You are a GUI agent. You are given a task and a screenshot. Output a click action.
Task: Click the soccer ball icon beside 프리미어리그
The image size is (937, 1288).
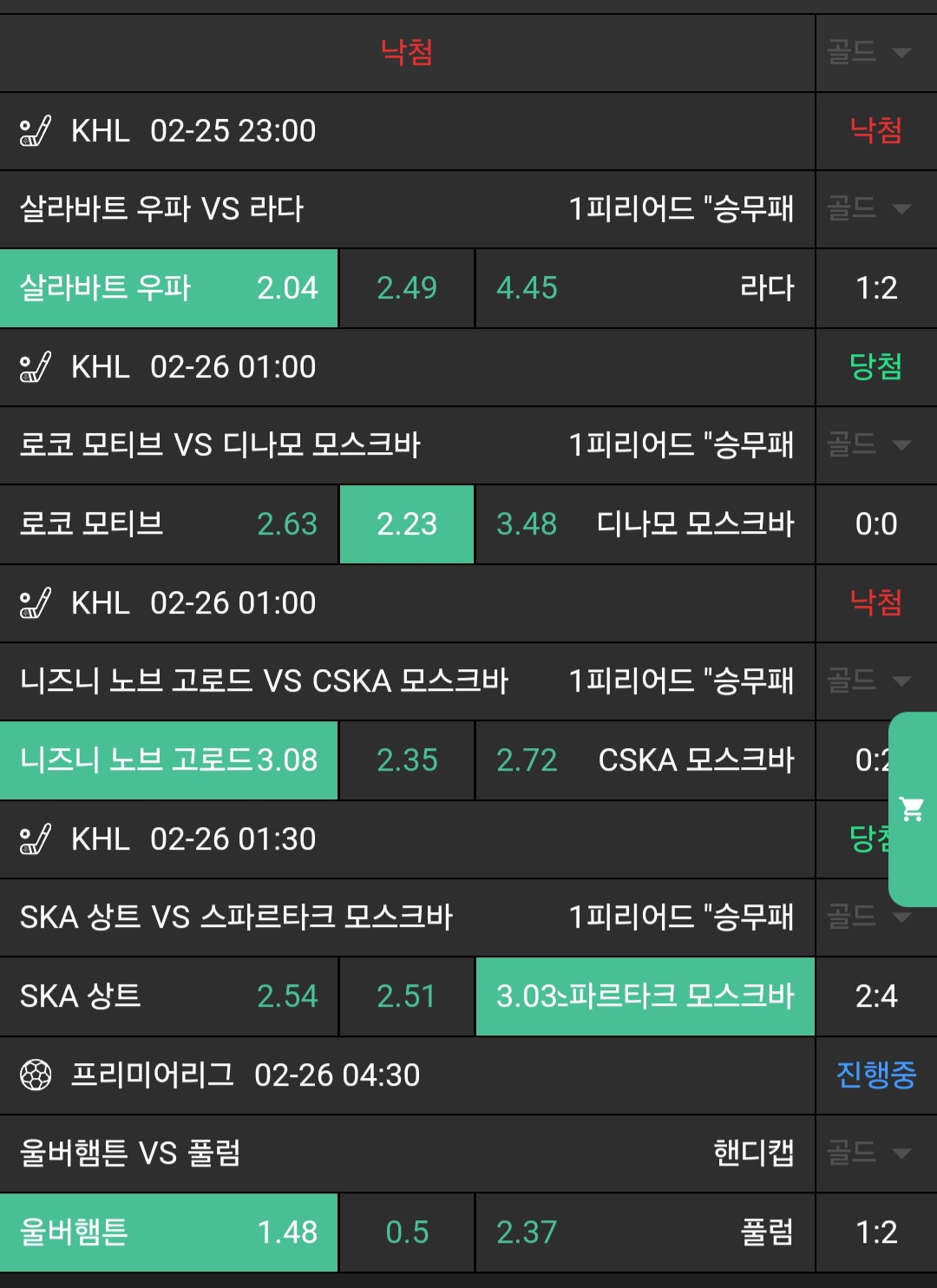click(36, 1075)
